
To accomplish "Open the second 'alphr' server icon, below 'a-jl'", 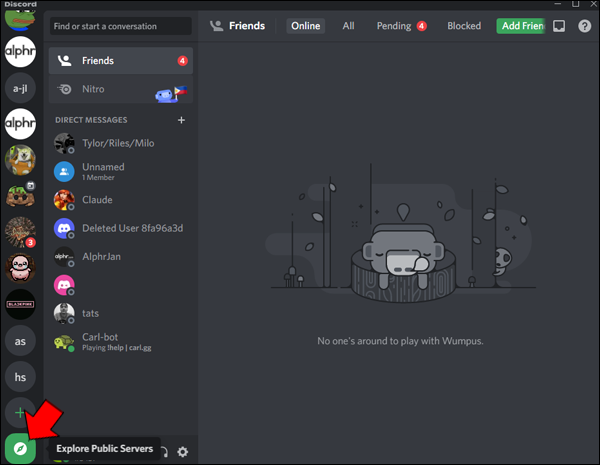I will 20,124.
